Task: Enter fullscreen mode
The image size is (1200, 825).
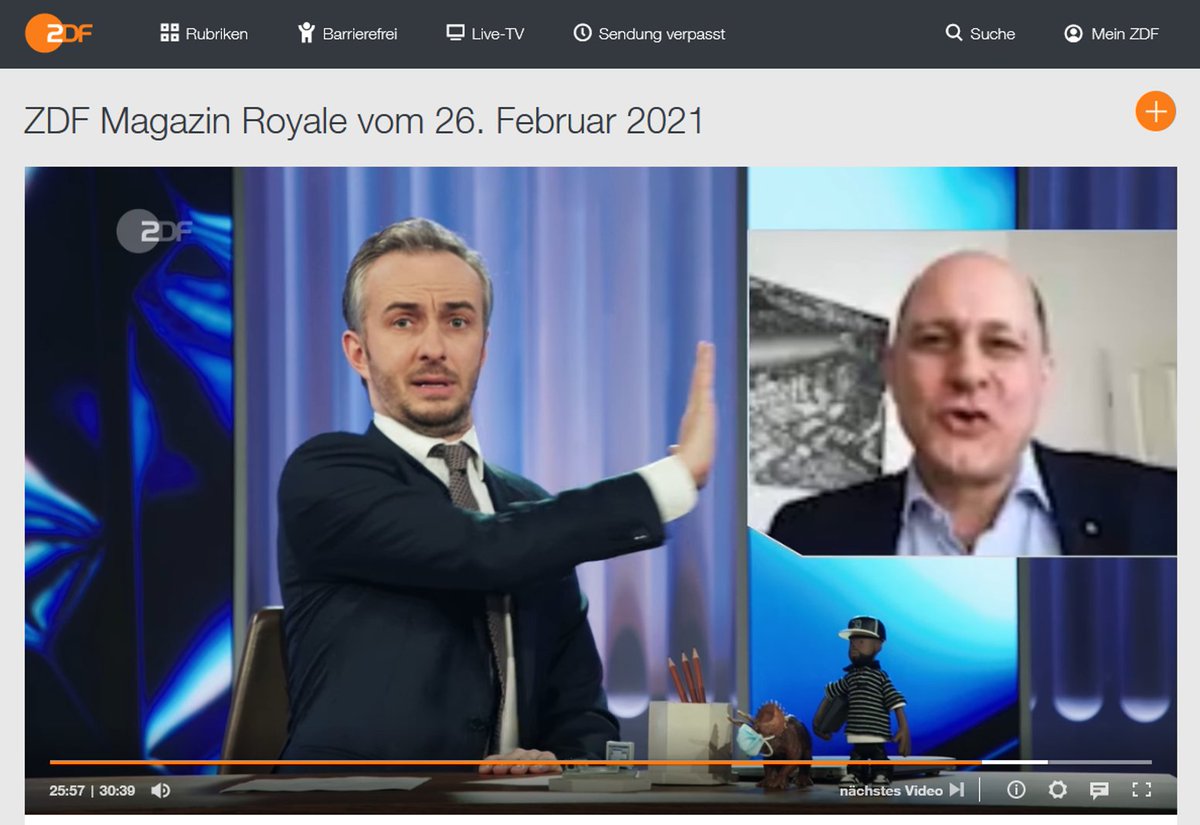Action: pyautogui.click(x=1141, y=790)
